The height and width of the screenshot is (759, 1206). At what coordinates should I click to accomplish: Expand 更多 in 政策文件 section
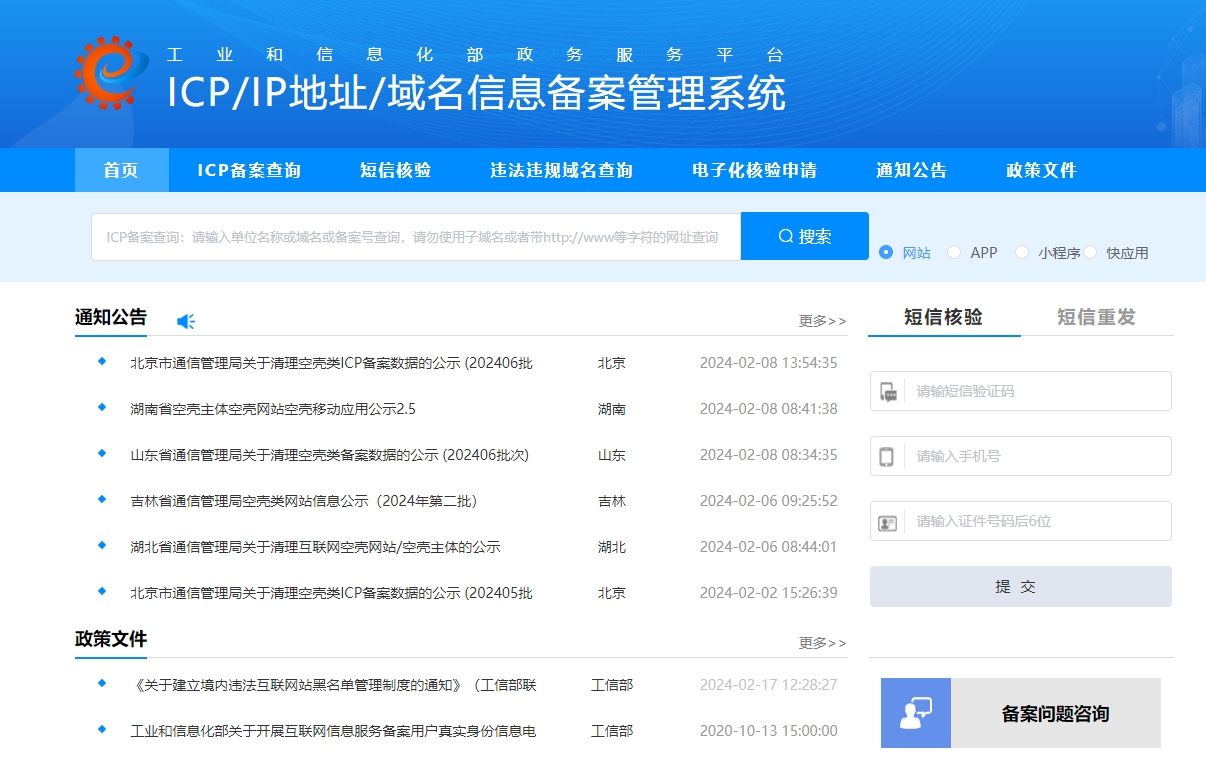coord(822,643)
